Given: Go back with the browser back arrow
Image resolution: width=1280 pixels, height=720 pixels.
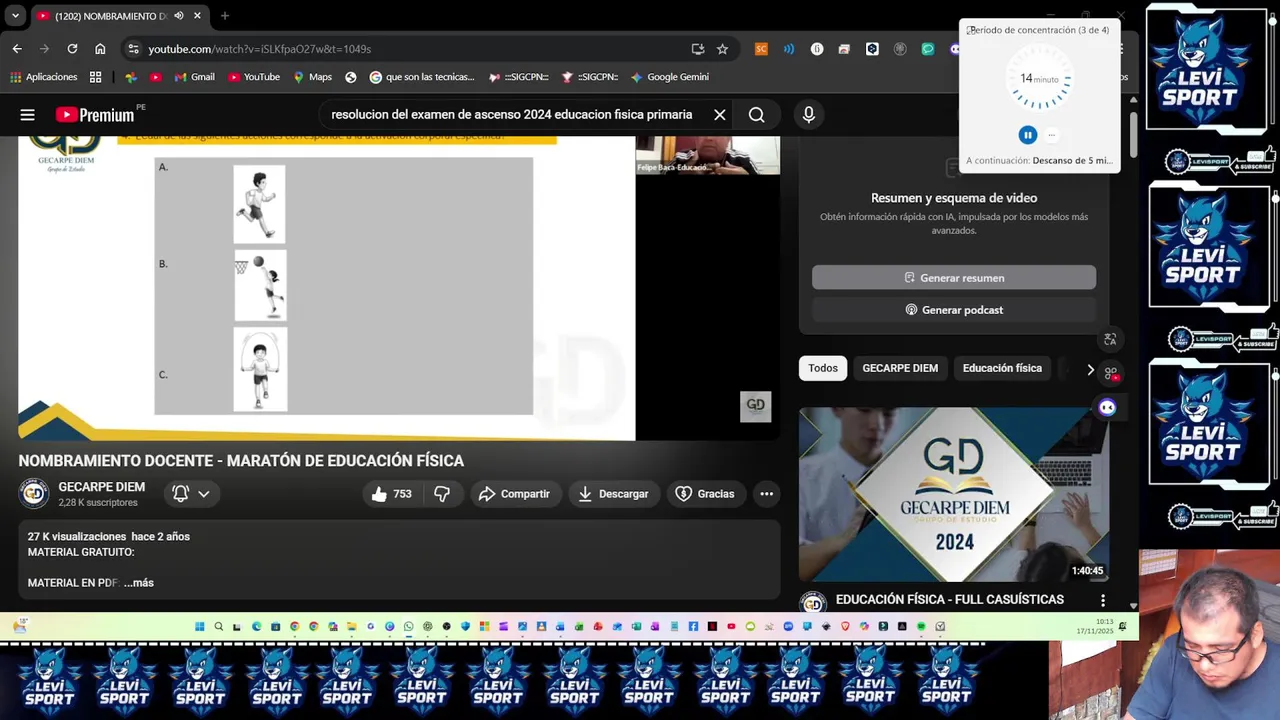Looking at the screenshot, I should [x=17, y=49].
